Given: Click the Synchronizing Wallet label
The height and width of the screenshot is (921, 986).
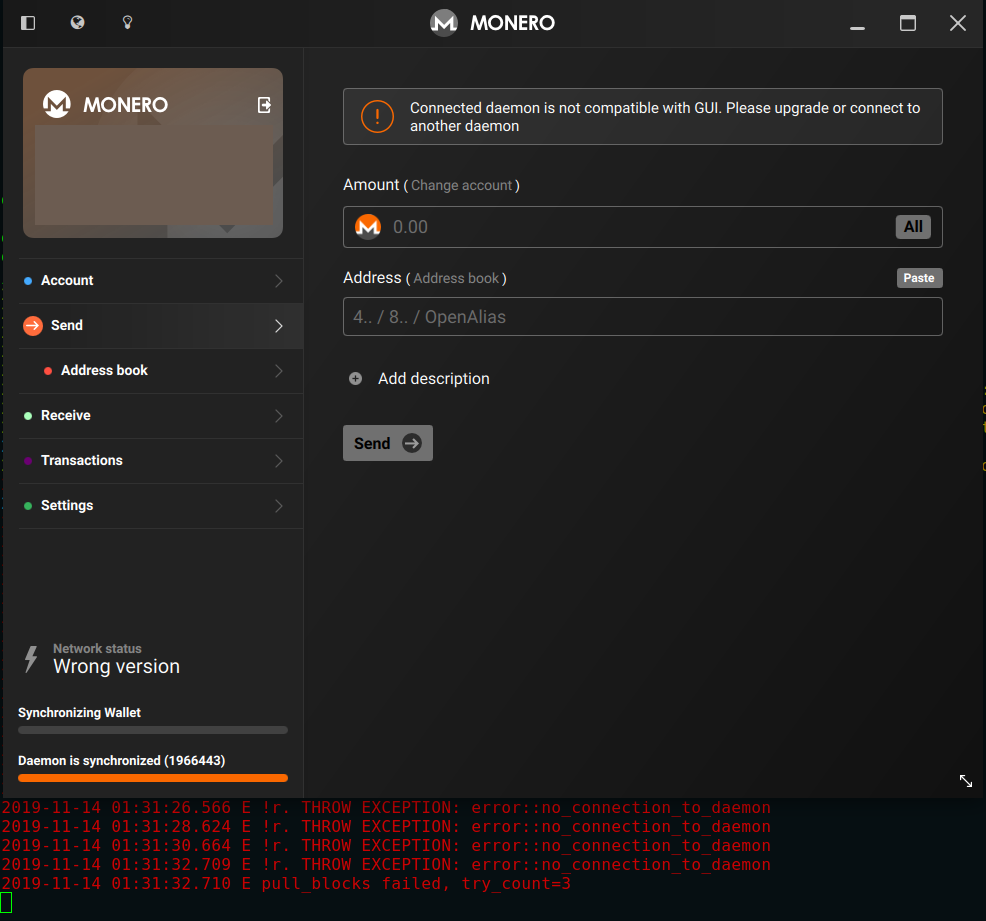Looking at the screenshot, I should 79,713.
